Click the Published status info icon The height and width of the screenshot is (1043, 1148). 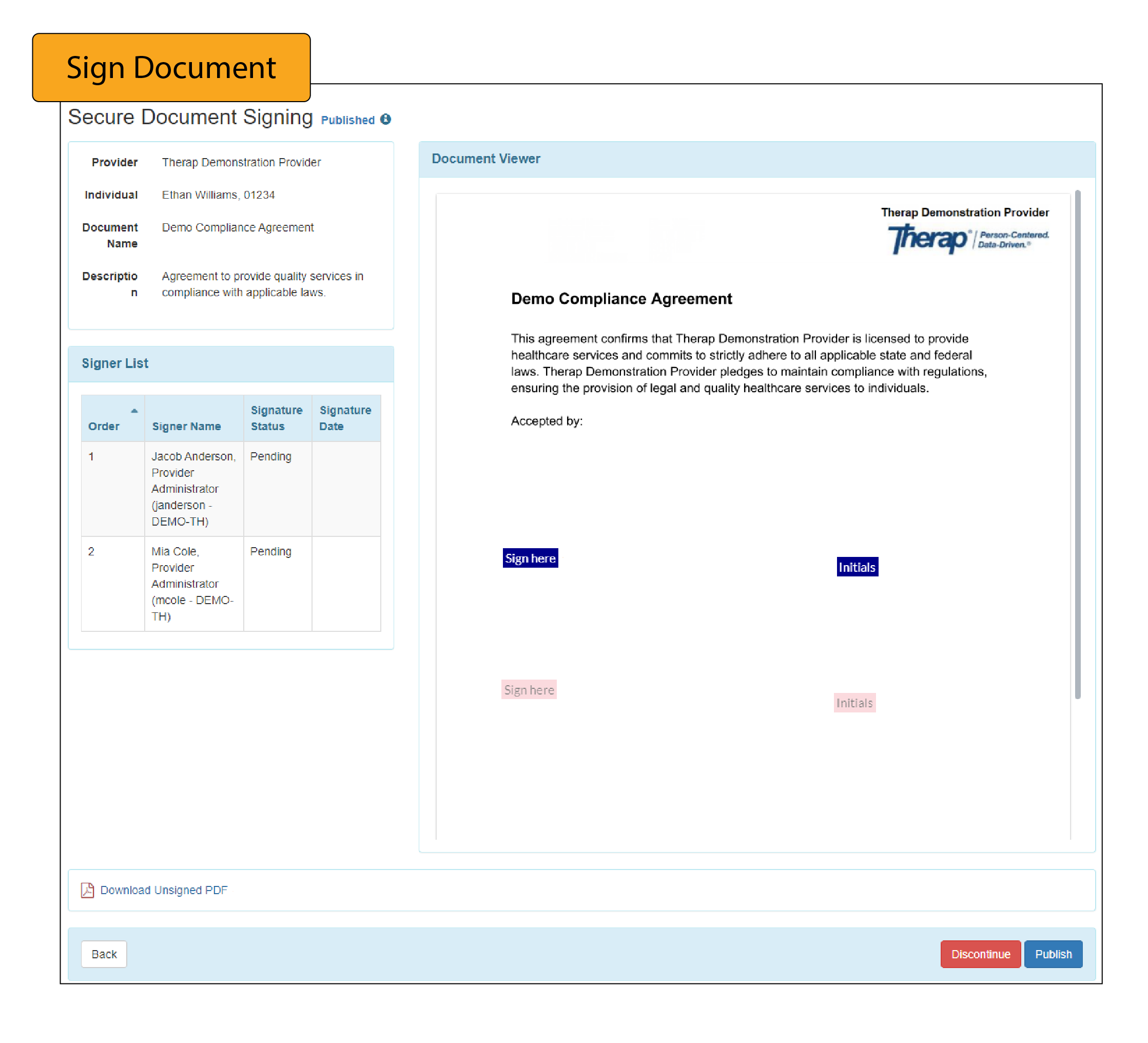385,119
